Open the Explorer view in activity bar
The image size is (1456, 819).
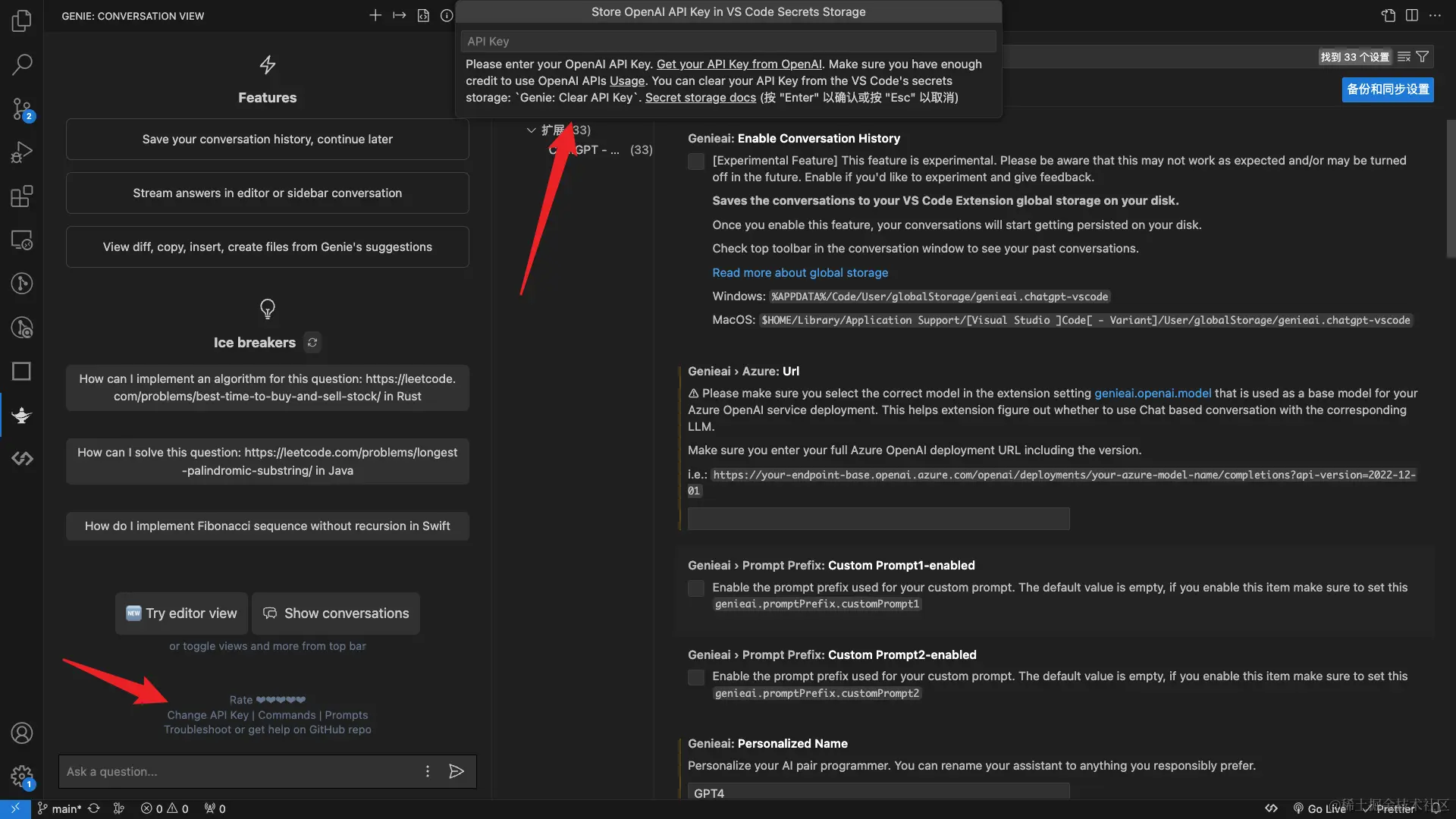coord(22,20)
